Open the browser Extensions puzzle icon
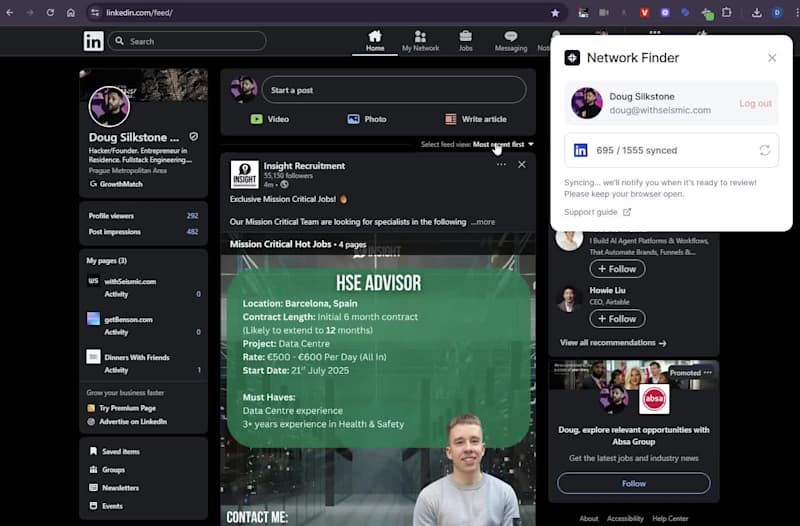Screen dimensions: 800x526 727,13
